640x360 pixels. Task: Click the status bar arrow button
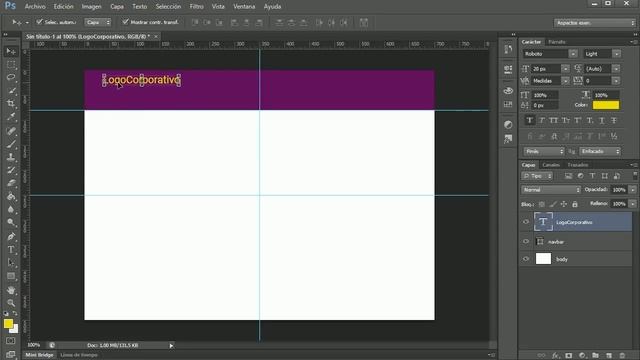[171, 346]
